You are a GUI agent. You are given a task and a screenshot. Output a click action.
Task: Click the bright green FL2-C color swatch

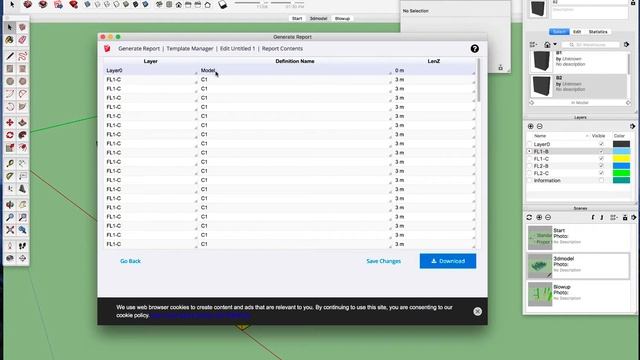(x=621, y=173)
